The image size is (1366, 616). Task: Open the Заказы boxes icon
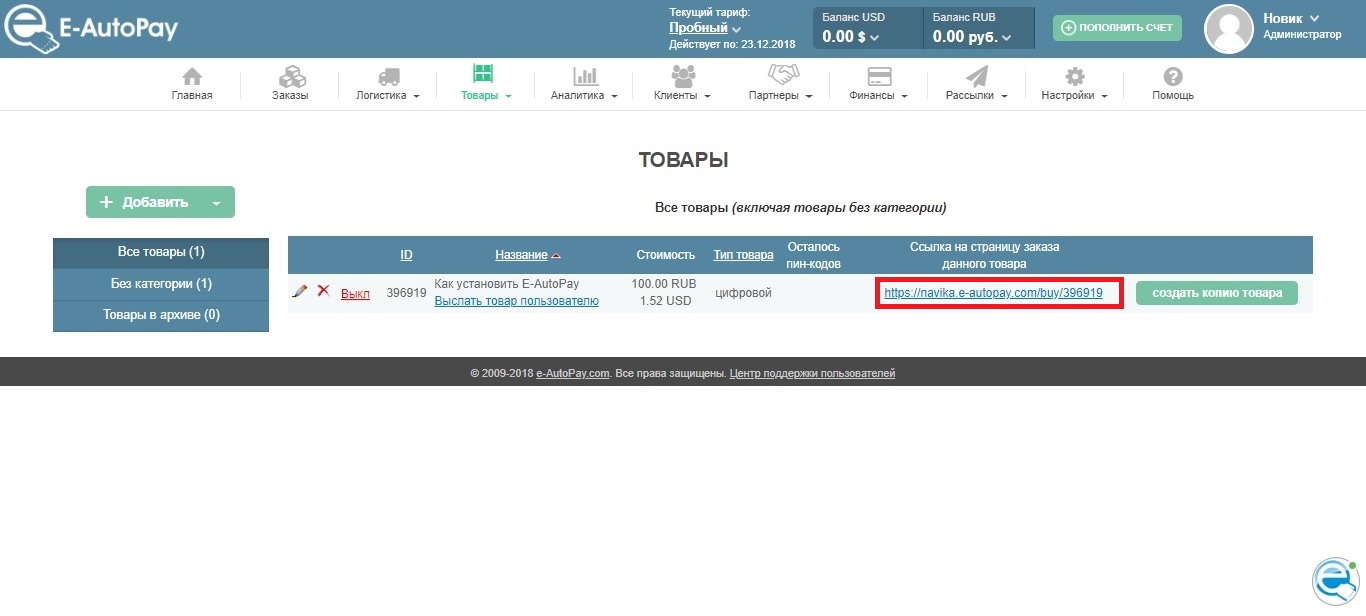291,77
